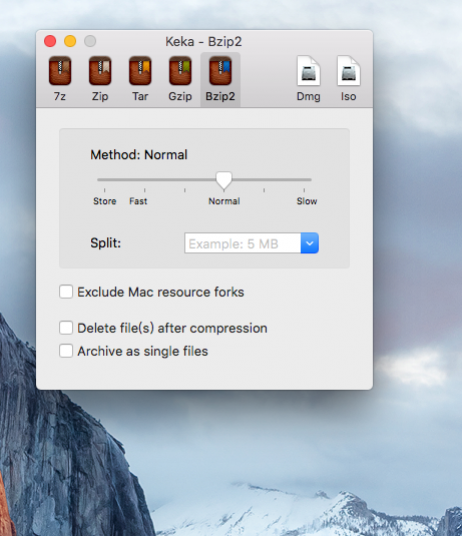Click the Fast label under slider

click(138, 201)
